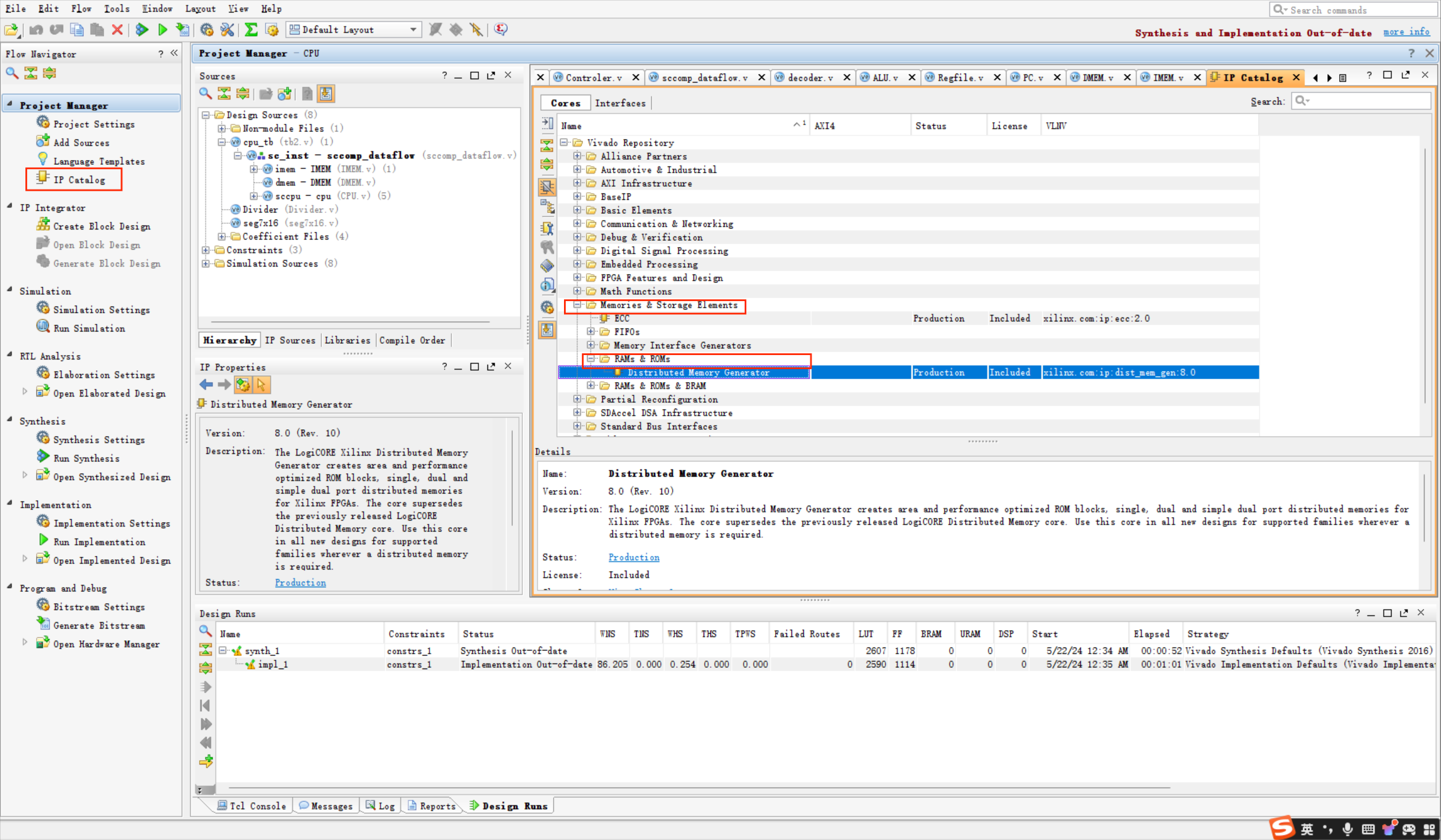Click IP Properties forward arrow
Viewport: 1441px width, 840px height.
tap(225, 385)
